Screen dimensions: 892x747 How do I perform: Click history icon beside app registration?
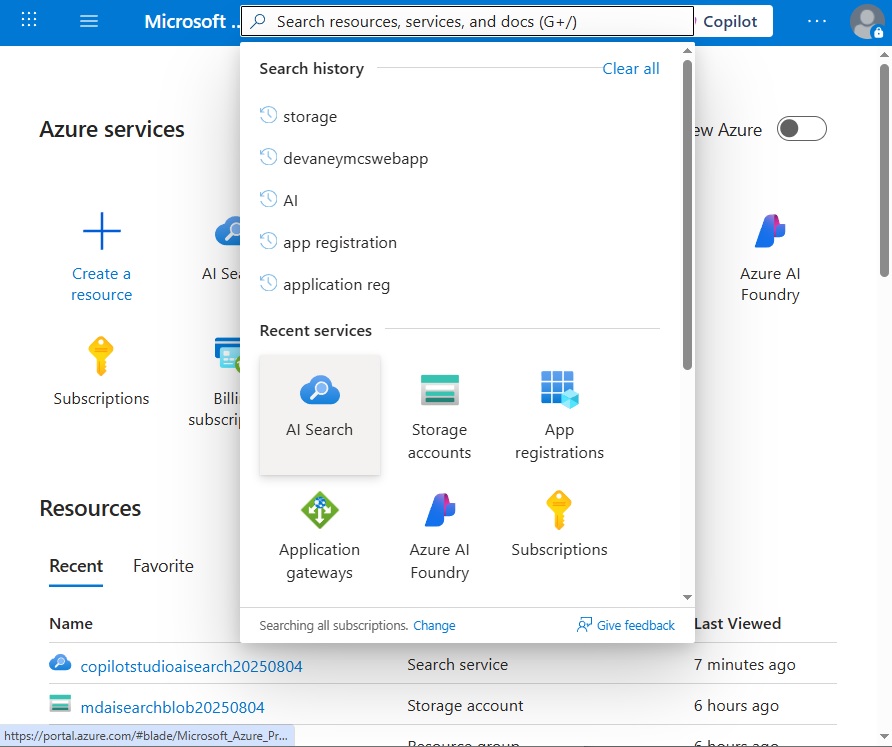269,241
